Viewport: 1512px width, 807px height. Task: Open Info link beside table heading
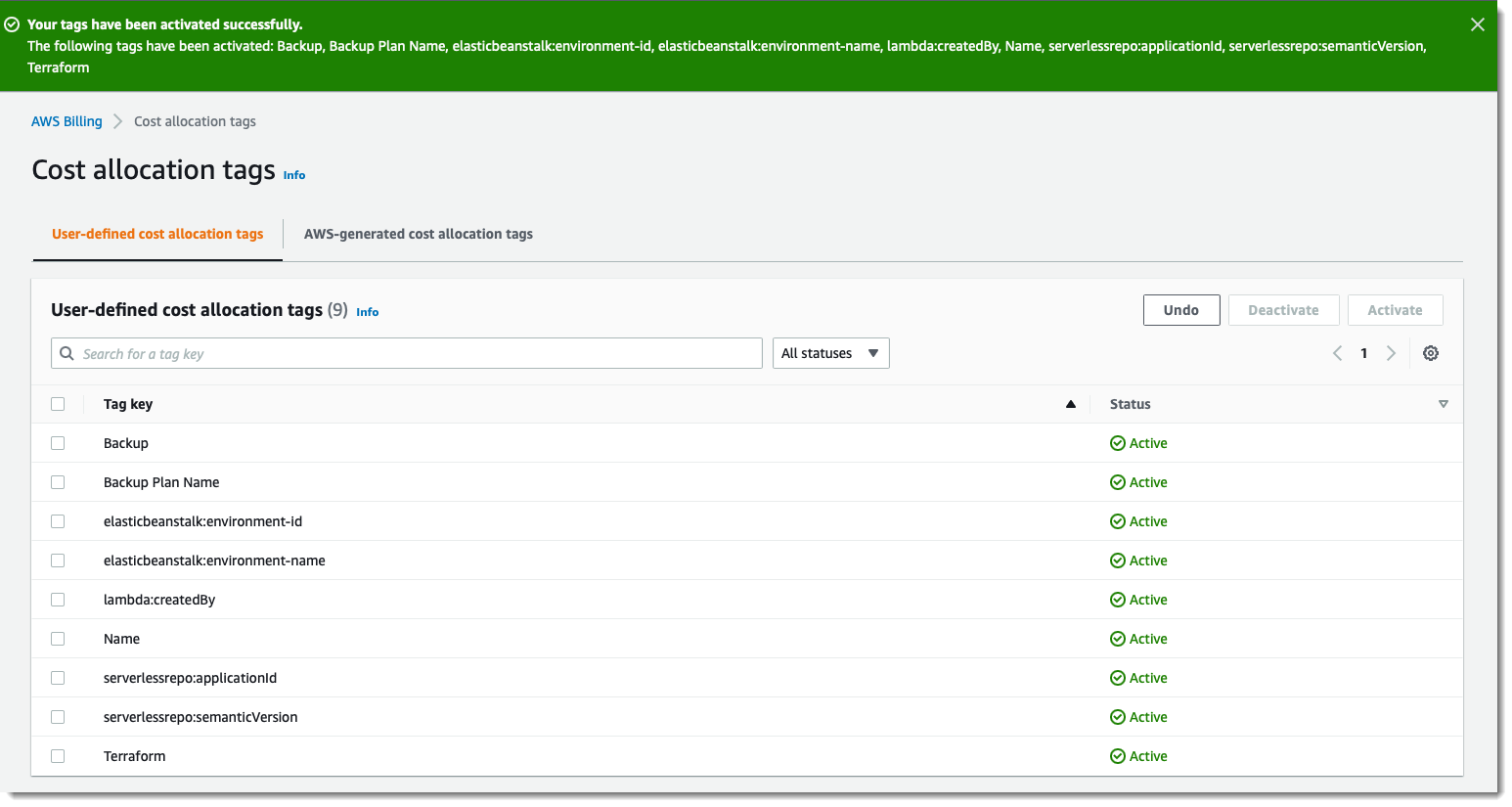pos(368,312)
